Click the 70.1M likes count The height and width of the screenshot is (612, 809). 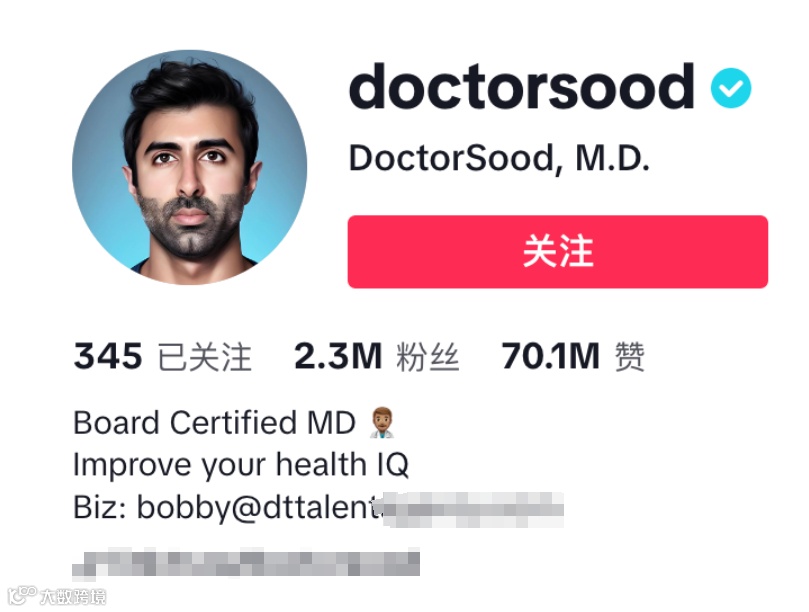point(551,356)
